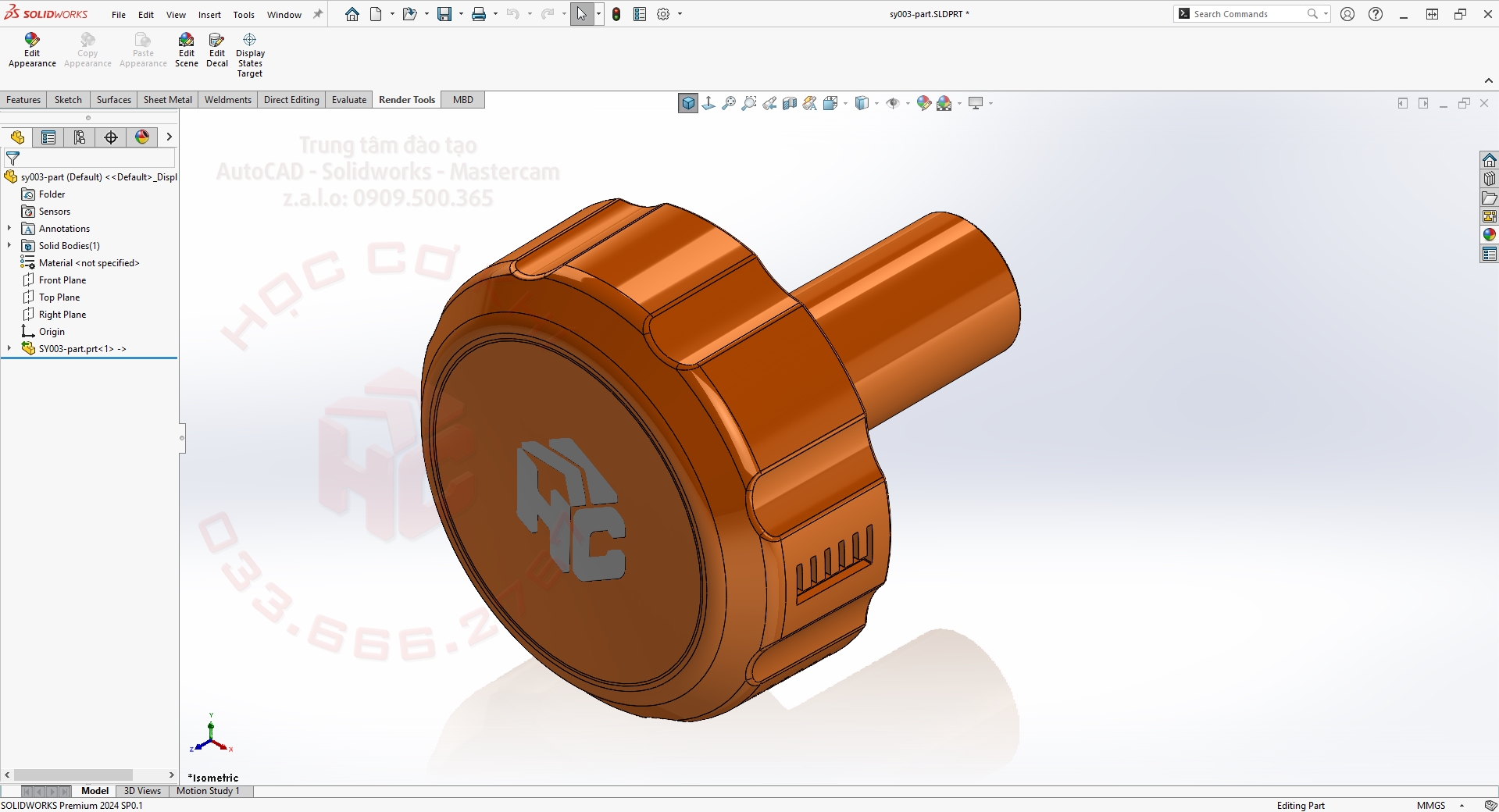The height and width of the screenshot is (812, 1499).
Task: Switch to the Sheet Metal tab
Action: pyautogui.click(x=168, y=100)
